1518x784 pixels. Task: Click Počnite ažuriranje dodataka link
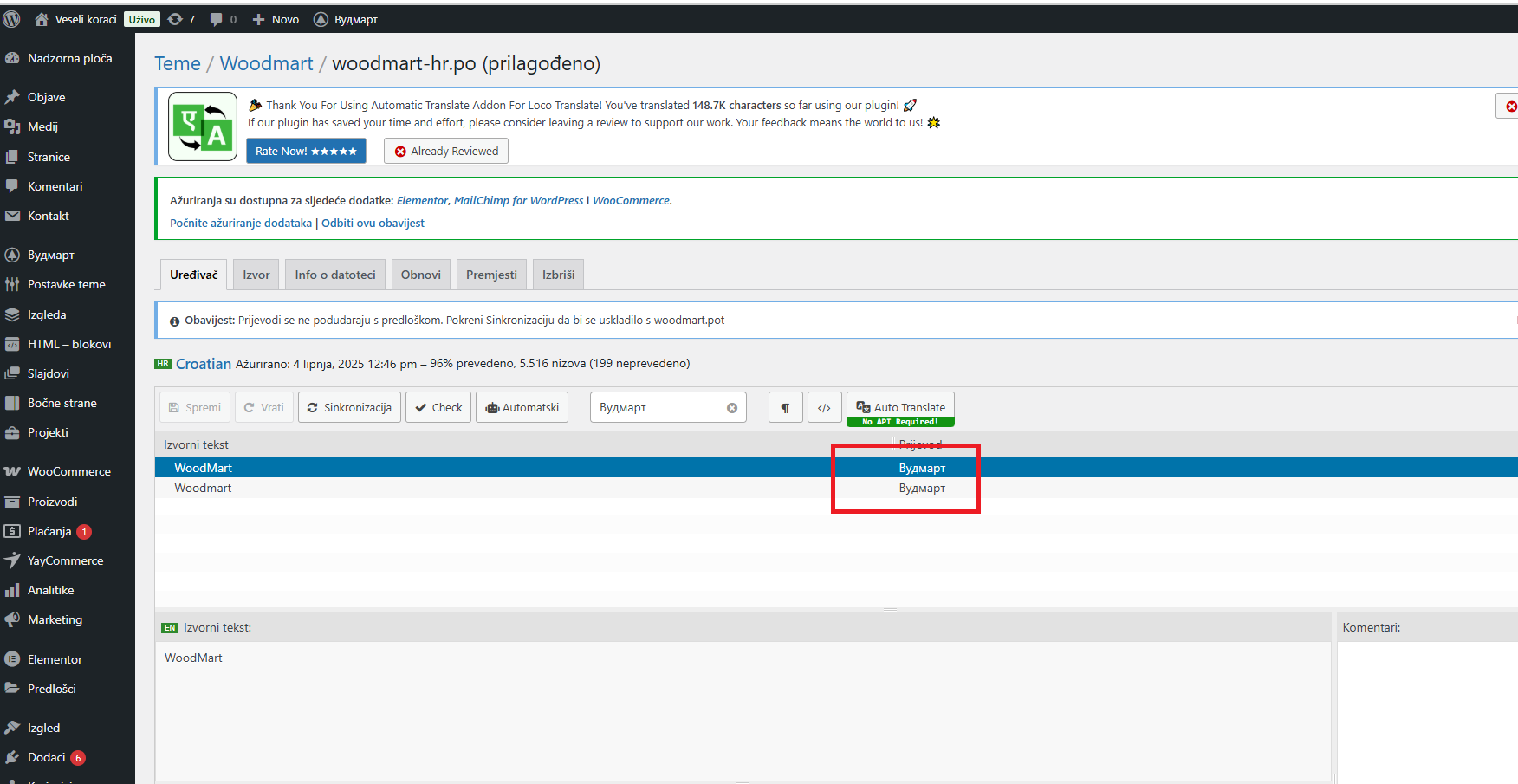241,223
